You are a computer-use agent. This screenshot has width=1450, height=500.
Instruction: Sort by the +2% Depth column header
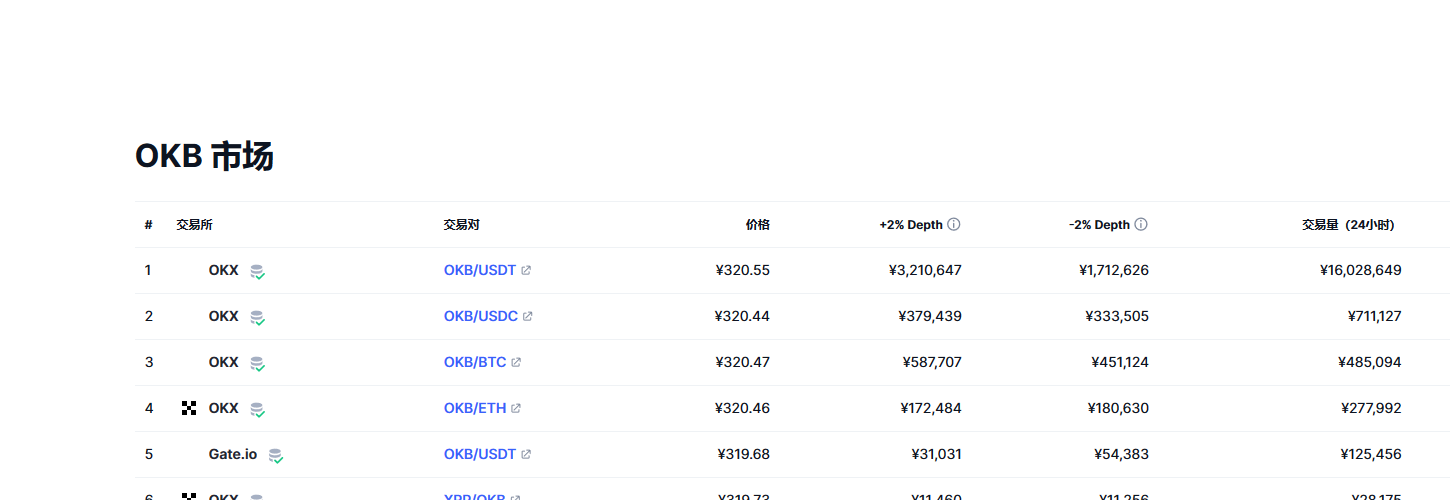click(911, 225)
